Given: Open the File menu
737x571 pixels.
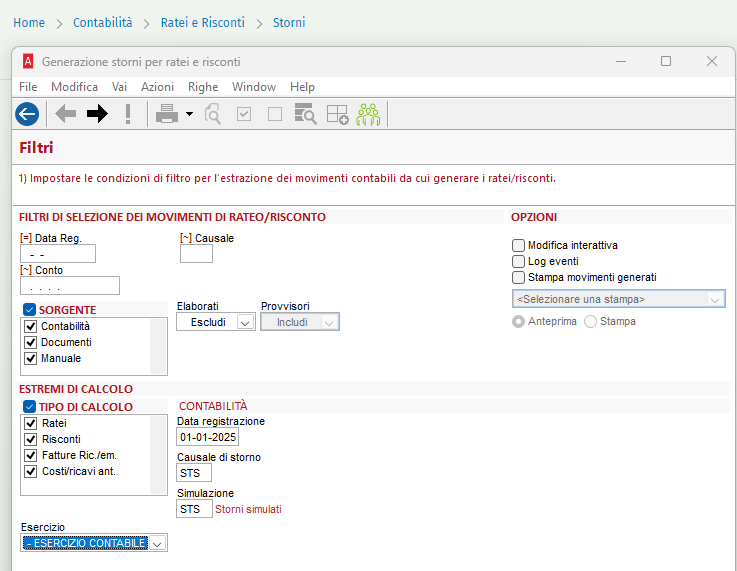Looking at the screenshot, I should coord(28,87).
